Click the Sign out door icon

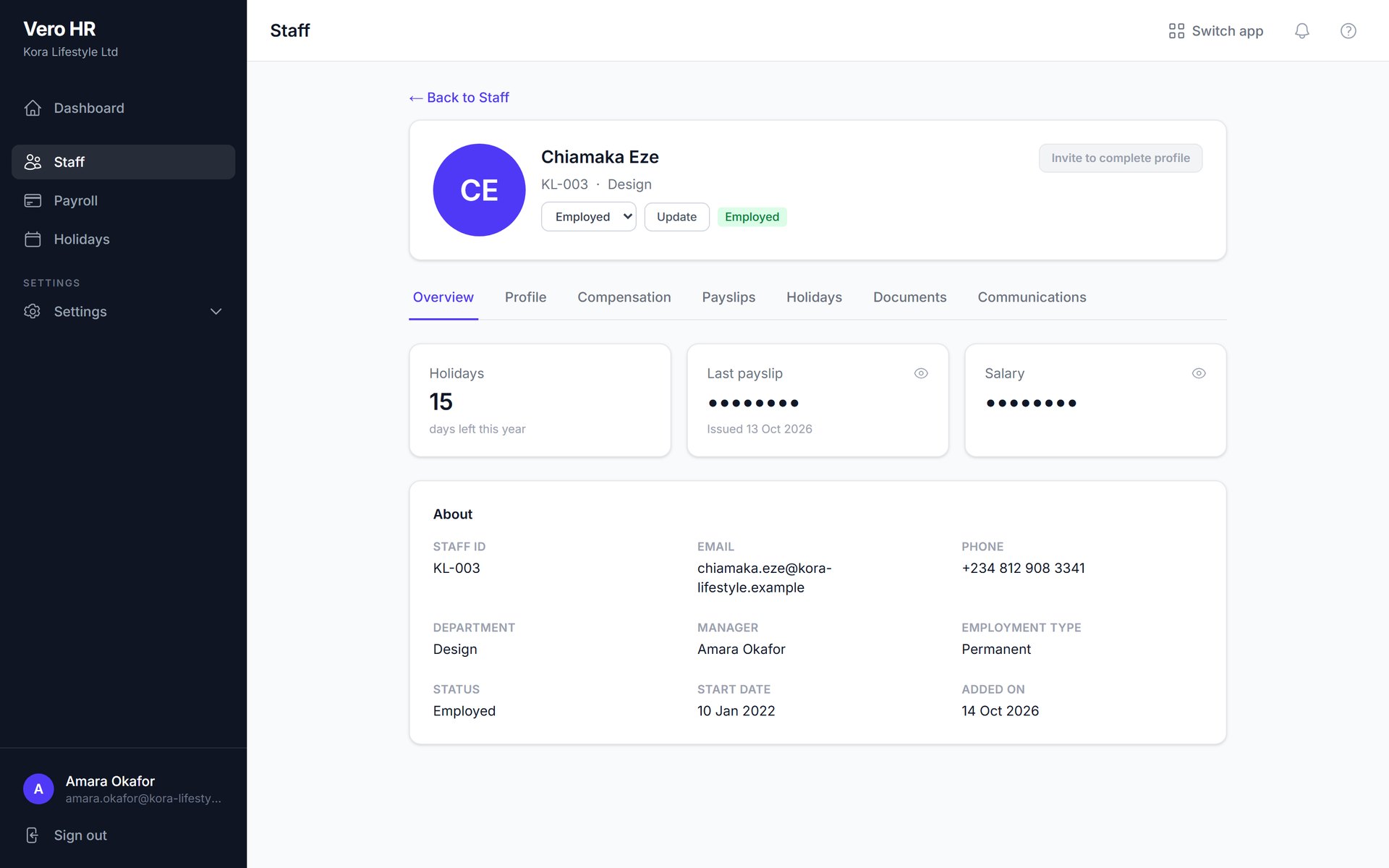click(33, 835)
